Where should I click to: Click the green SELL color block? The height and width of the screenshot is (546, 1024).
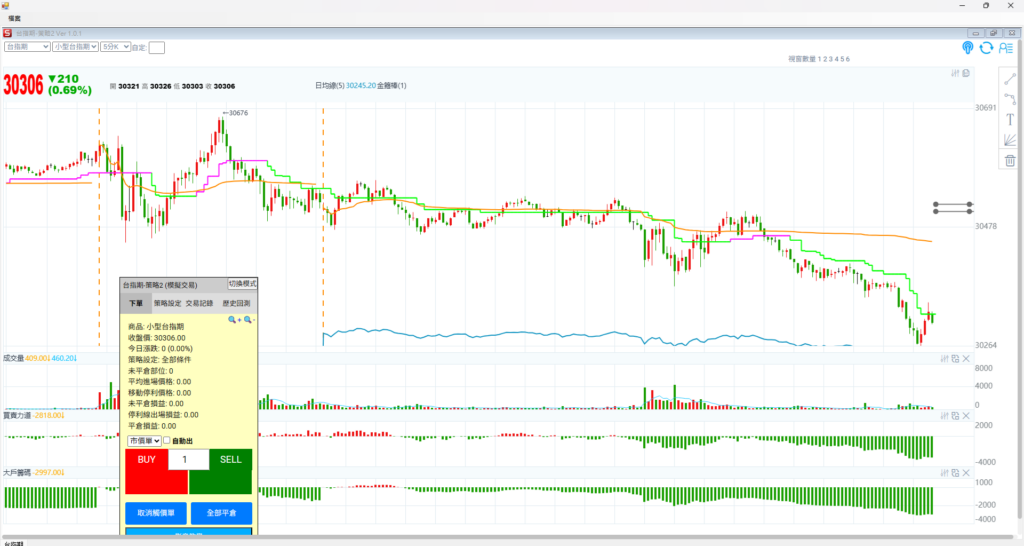coord(220,480)
